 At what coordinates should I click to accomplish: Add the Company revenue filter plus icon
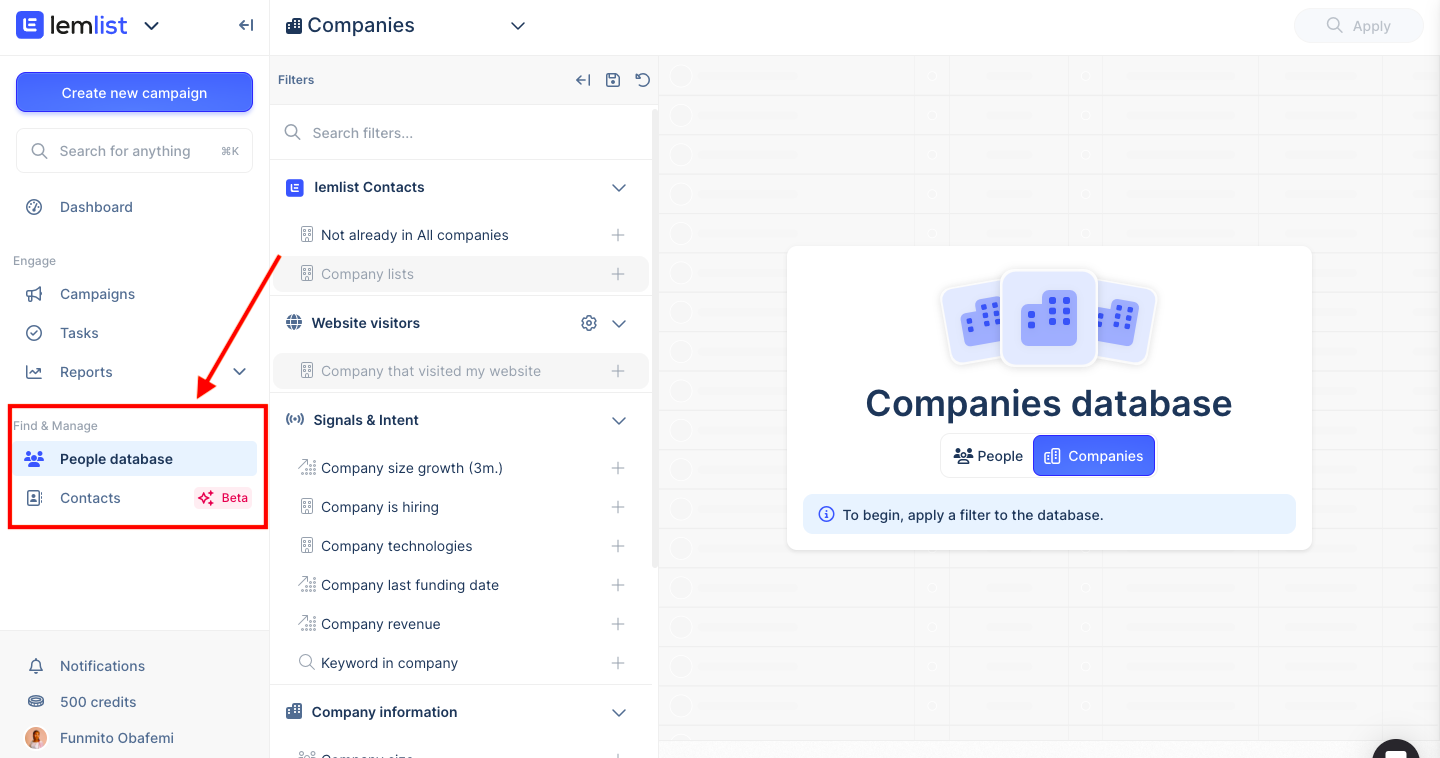point(618,624)
